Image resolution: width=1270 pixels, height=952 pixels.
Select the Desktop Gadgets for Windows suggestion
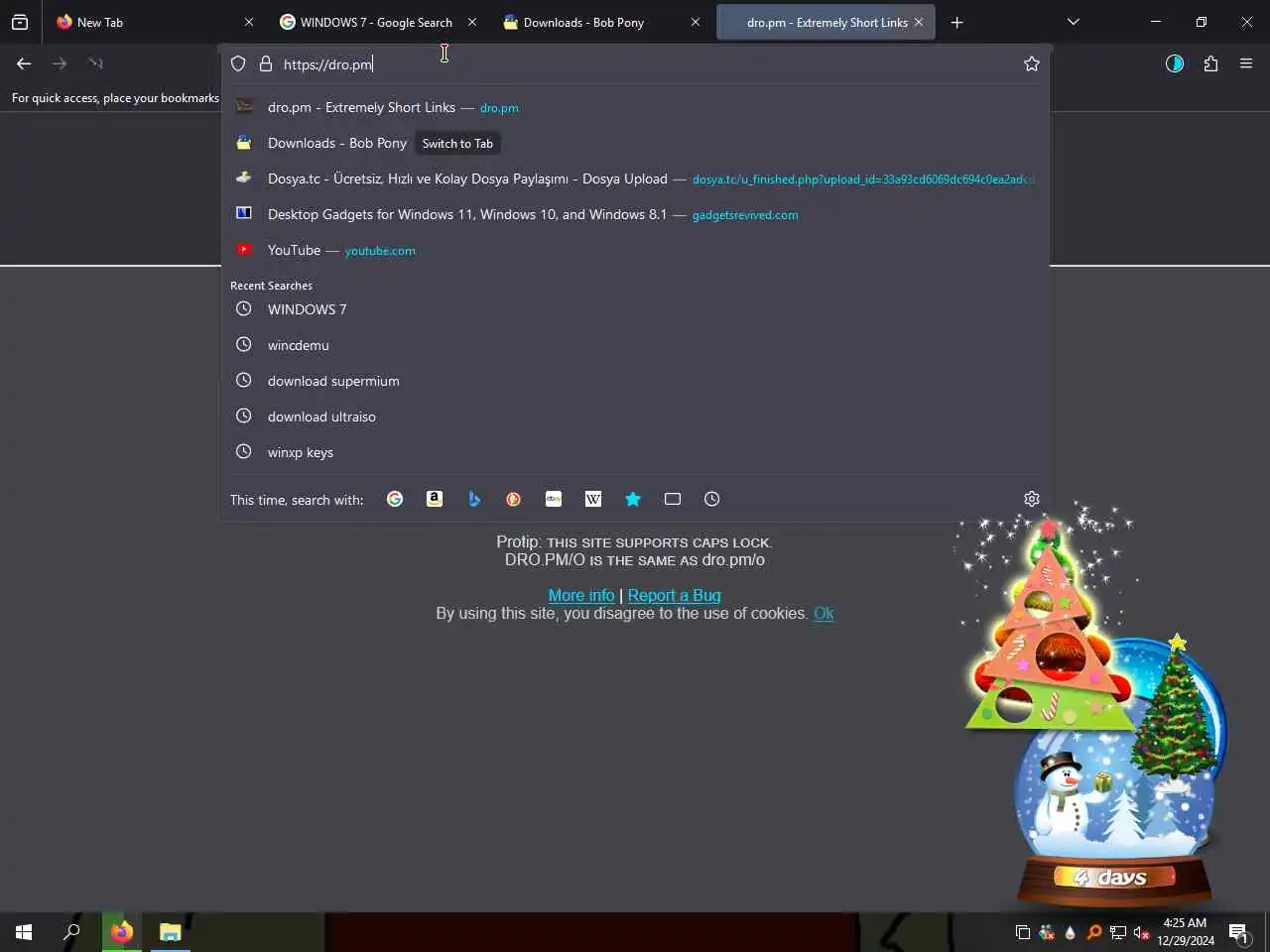coord(635,214)
